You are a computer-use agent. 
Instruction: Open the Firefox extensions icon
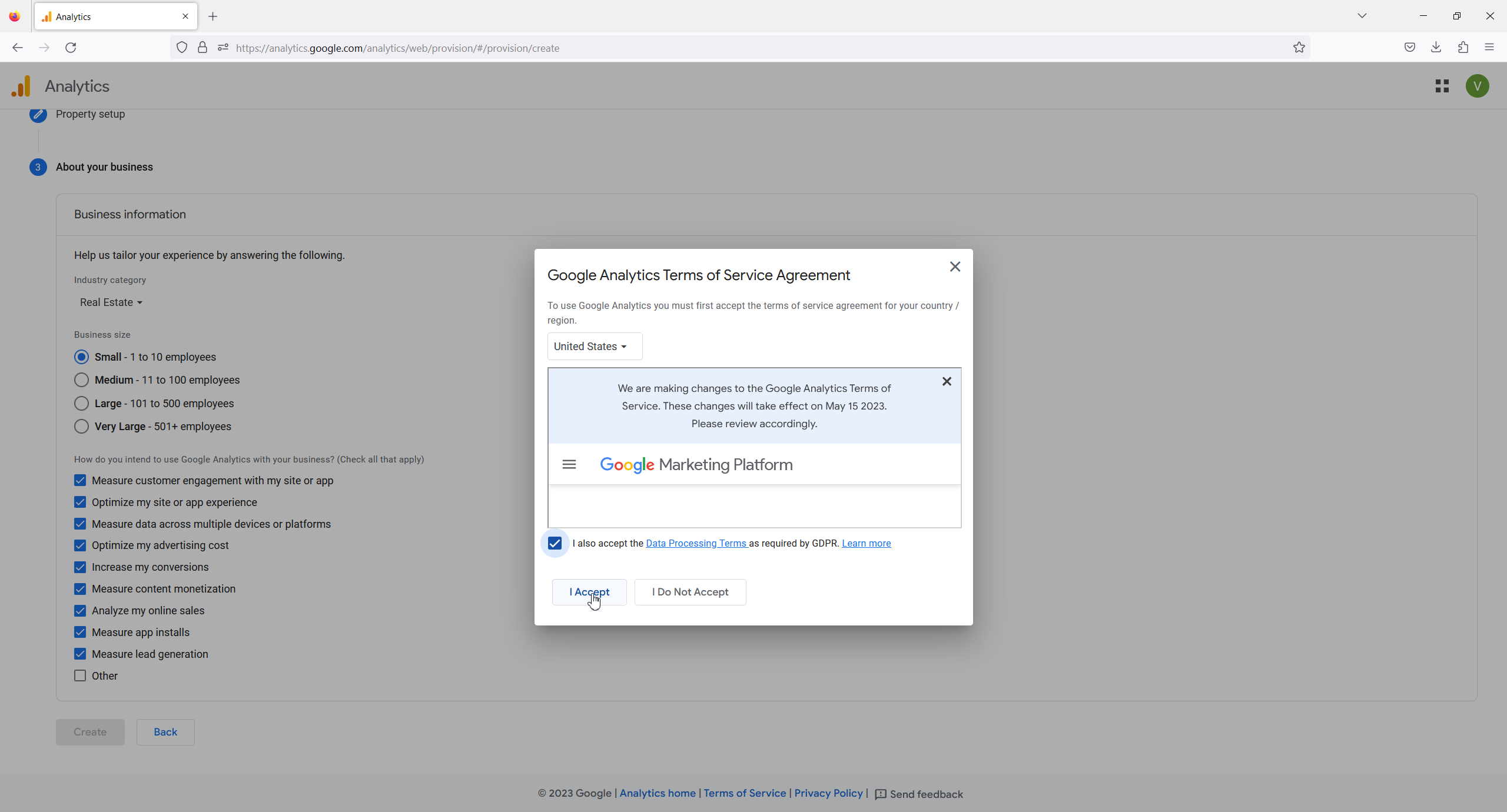1463,48
